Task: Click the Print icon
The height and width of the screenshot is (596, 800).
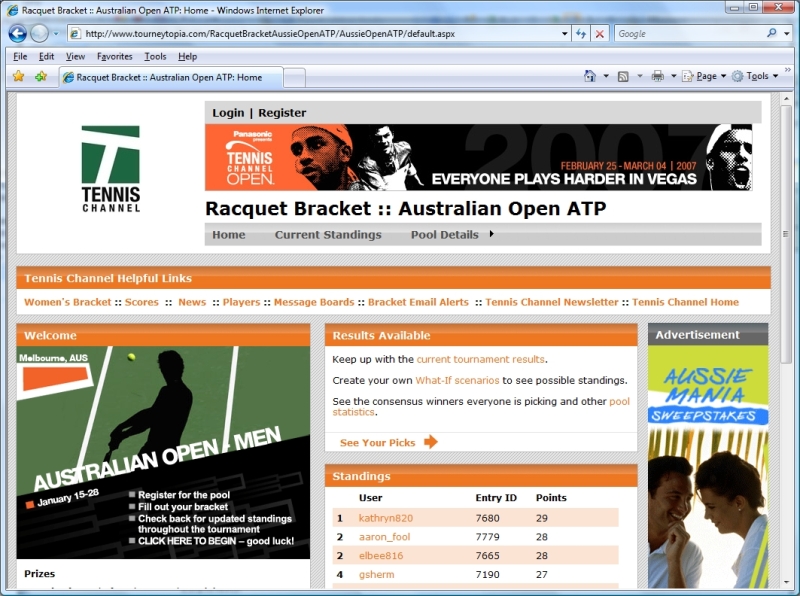Action: click(x=658, y=76)
